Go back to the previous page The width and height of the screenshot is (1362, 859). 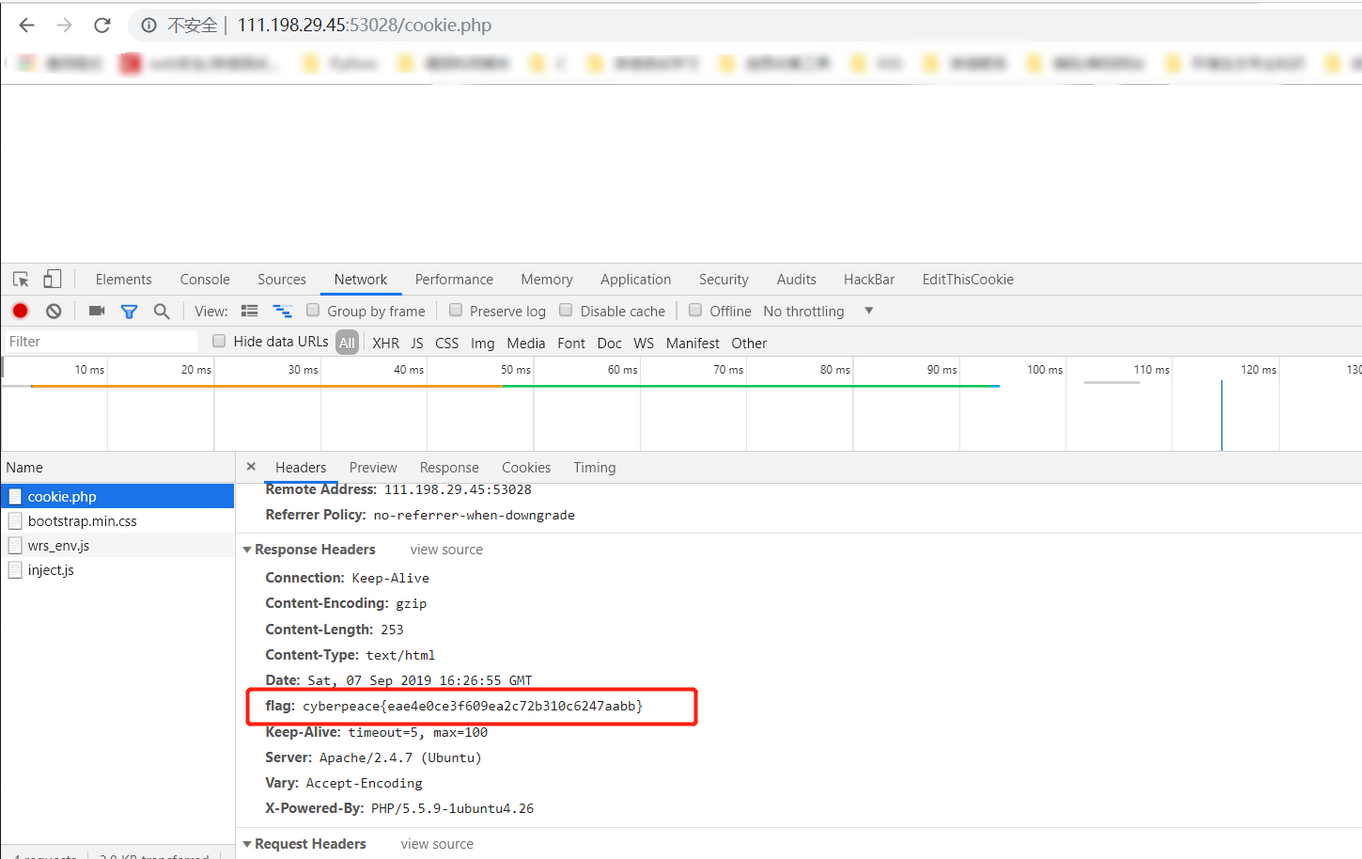tap(27, 25)
